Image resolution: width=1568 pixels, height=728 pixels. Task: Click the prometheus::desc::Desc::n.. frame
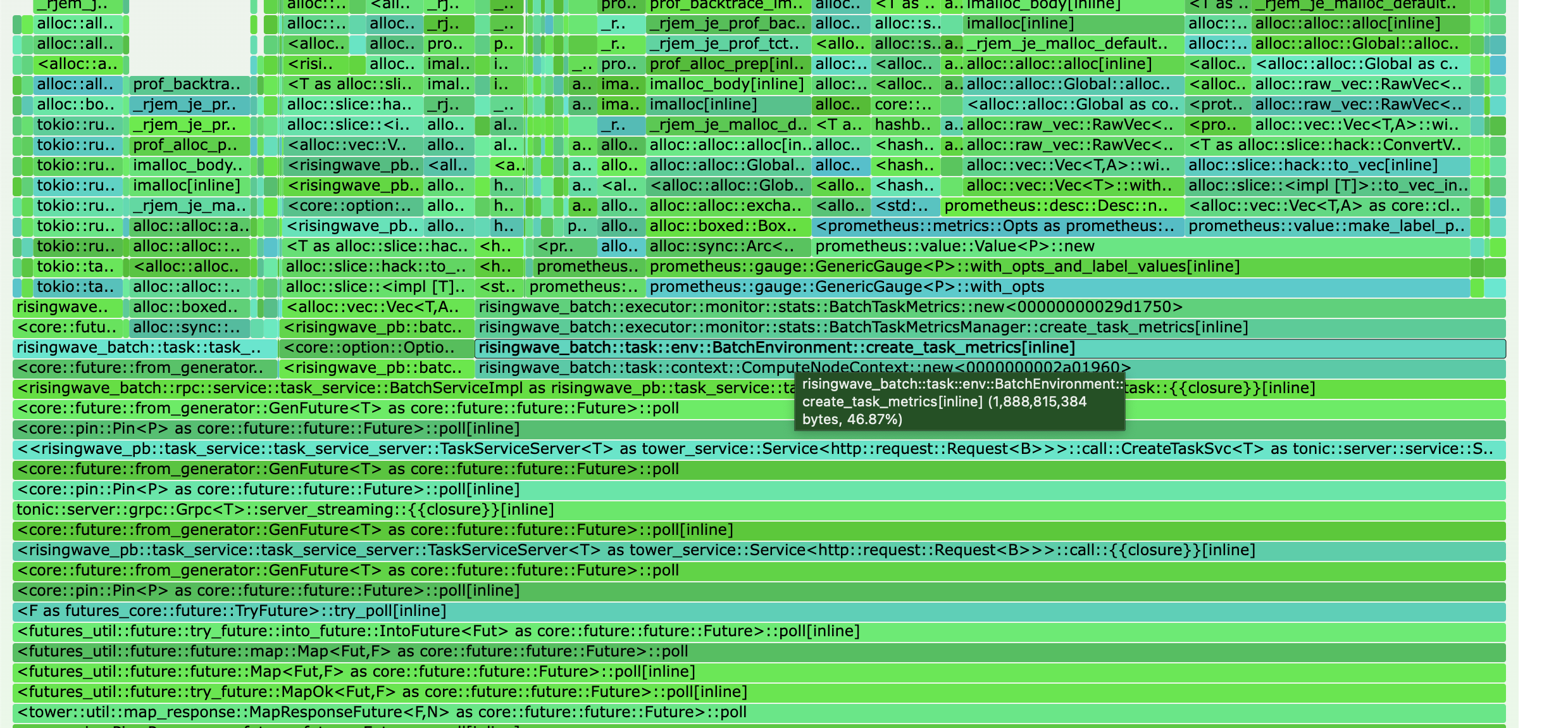(x=1062, y=206)
